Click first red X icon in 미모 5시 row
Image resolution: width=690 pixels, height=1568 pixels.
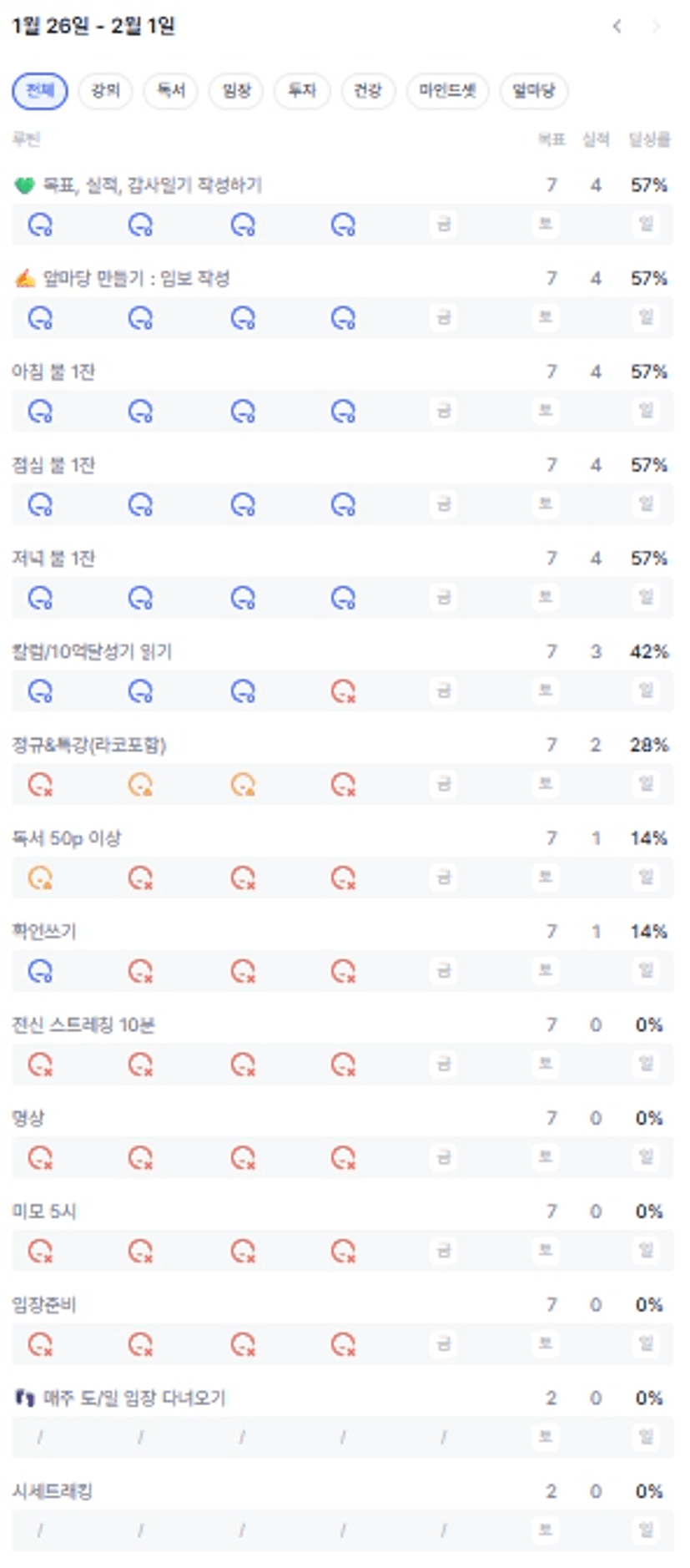click(40, 1251)
